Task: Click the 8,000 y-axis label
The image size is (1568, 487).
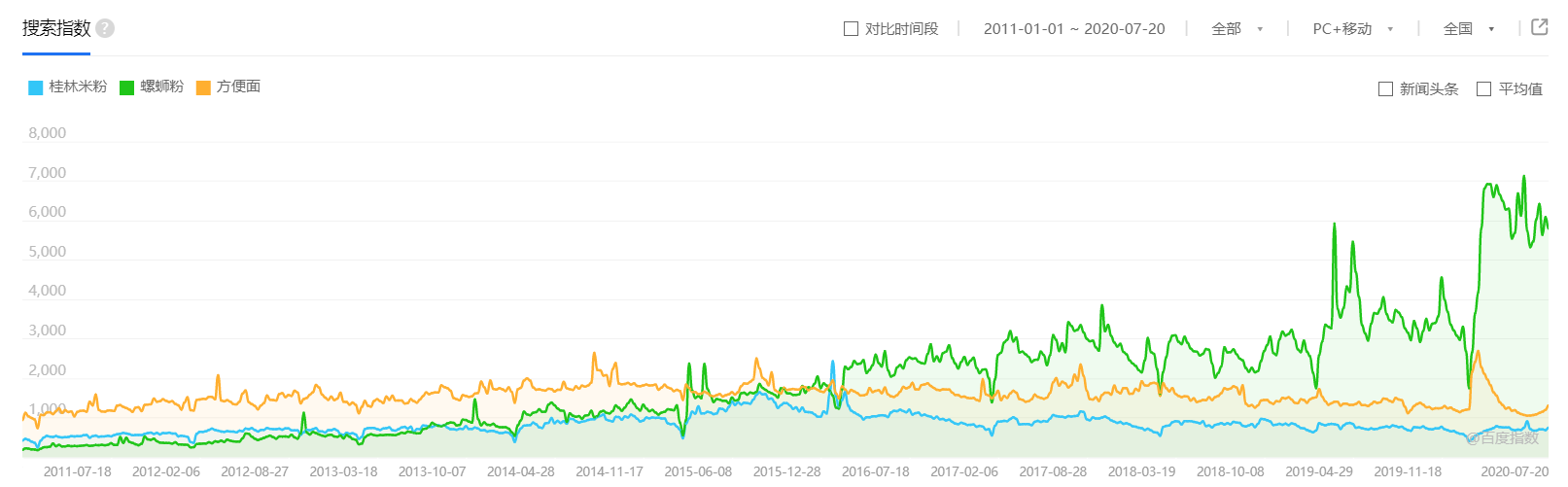Action: (x=47, y=133)
